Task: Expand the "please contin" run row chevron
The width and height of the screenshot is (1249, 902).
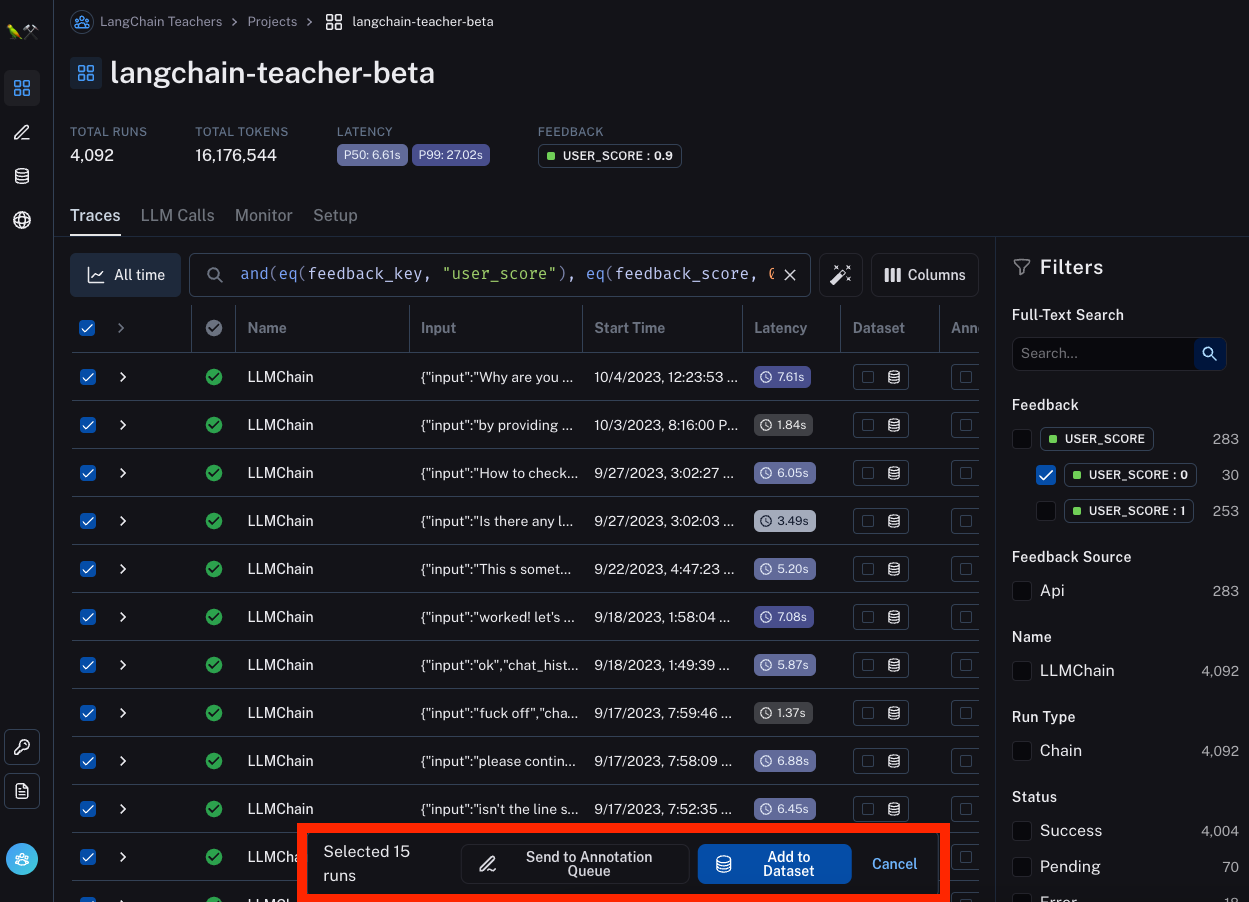Action: click(x=123, y=761)
